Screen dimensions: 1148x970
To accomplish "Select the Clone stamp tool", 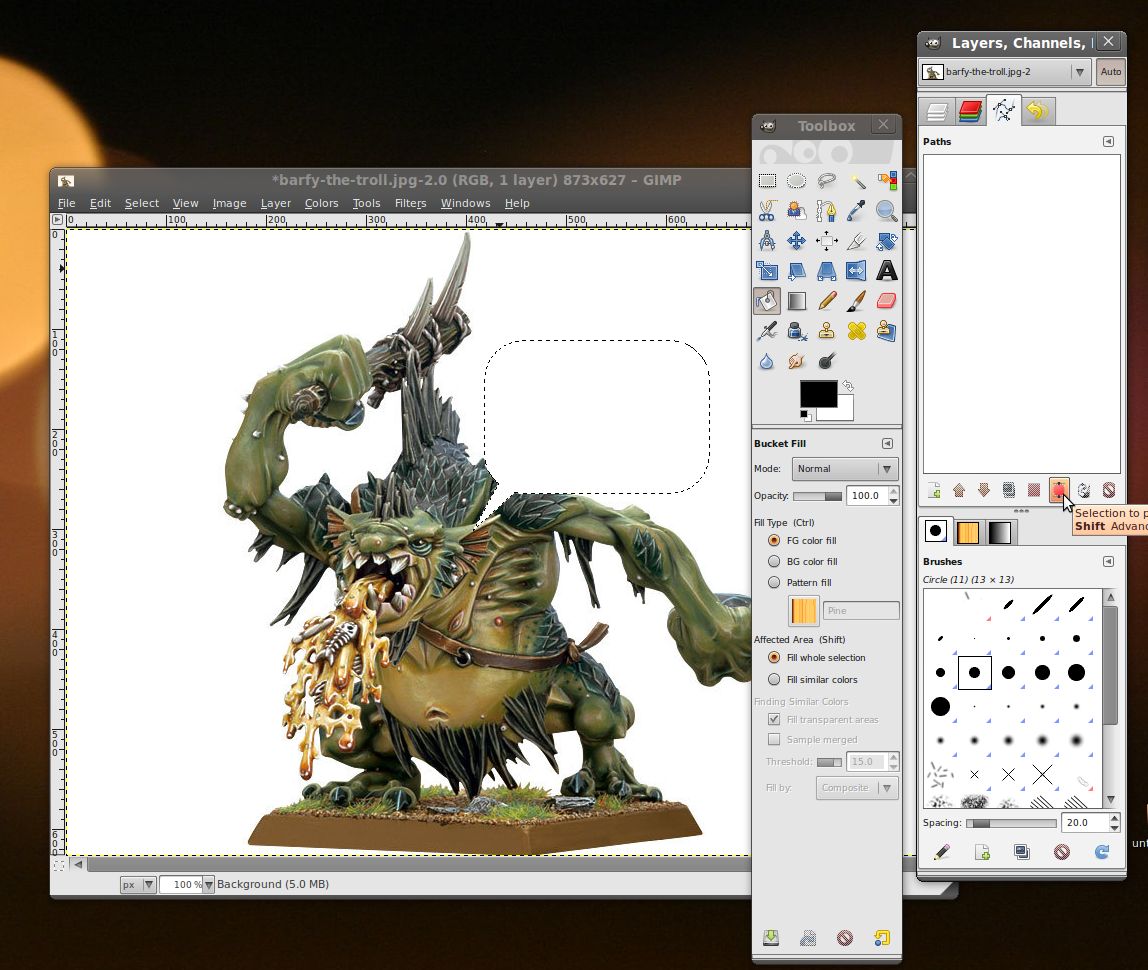I will pyautogui.click(x=827, y=331).
